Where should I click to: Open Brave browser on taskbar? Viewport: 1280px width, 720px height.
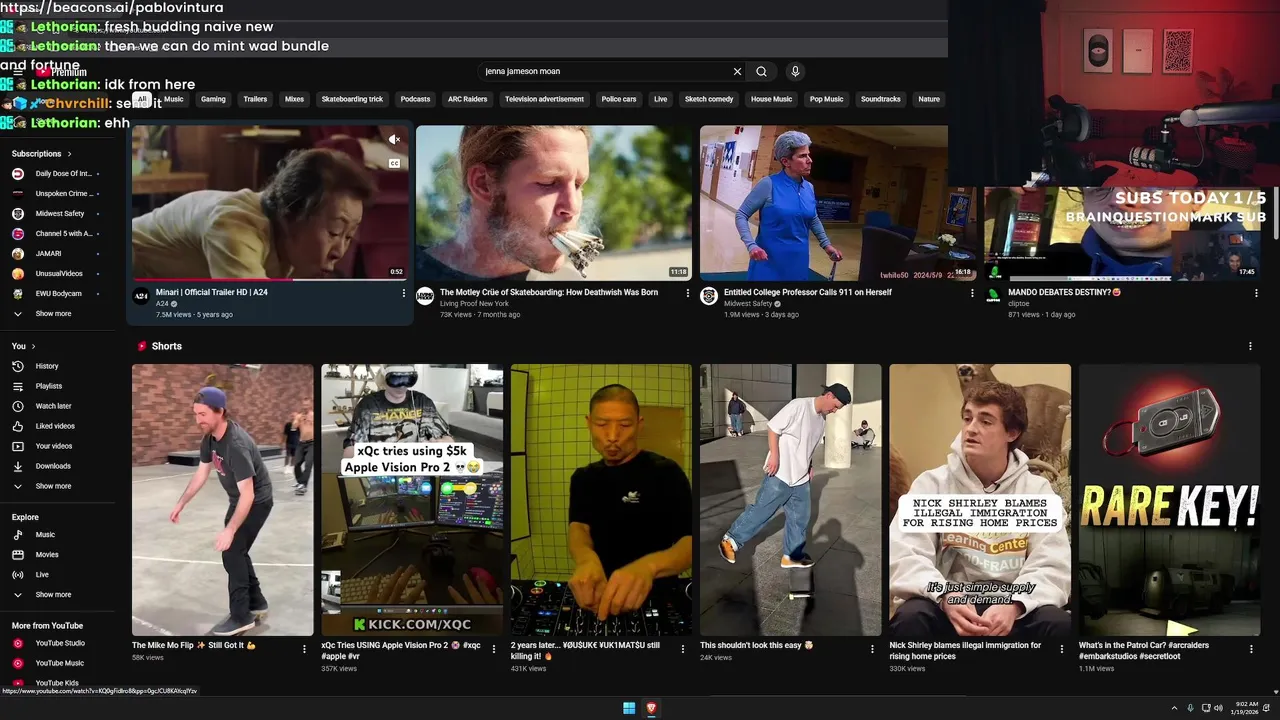click(x=651, y=708)
